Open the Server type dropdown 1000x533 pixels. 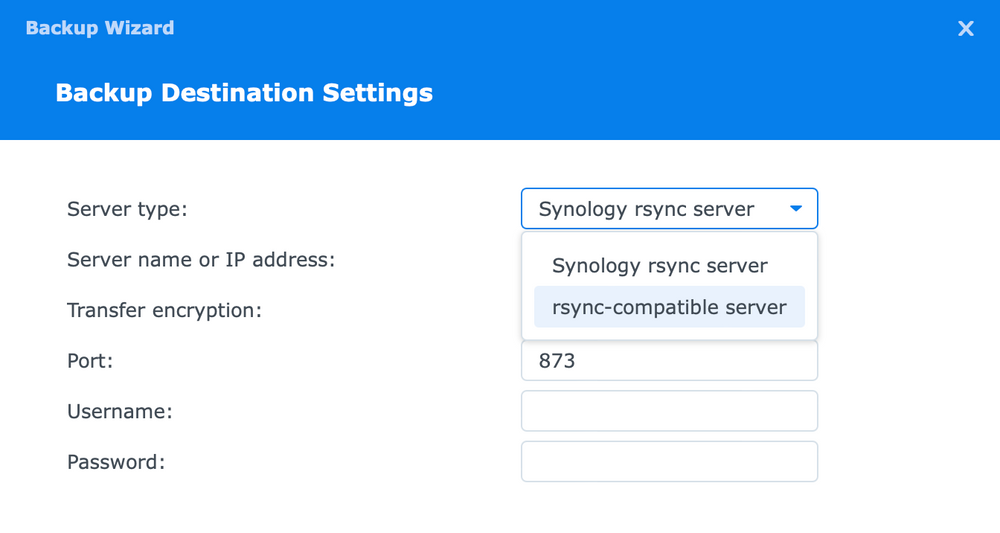pos(669,208)
